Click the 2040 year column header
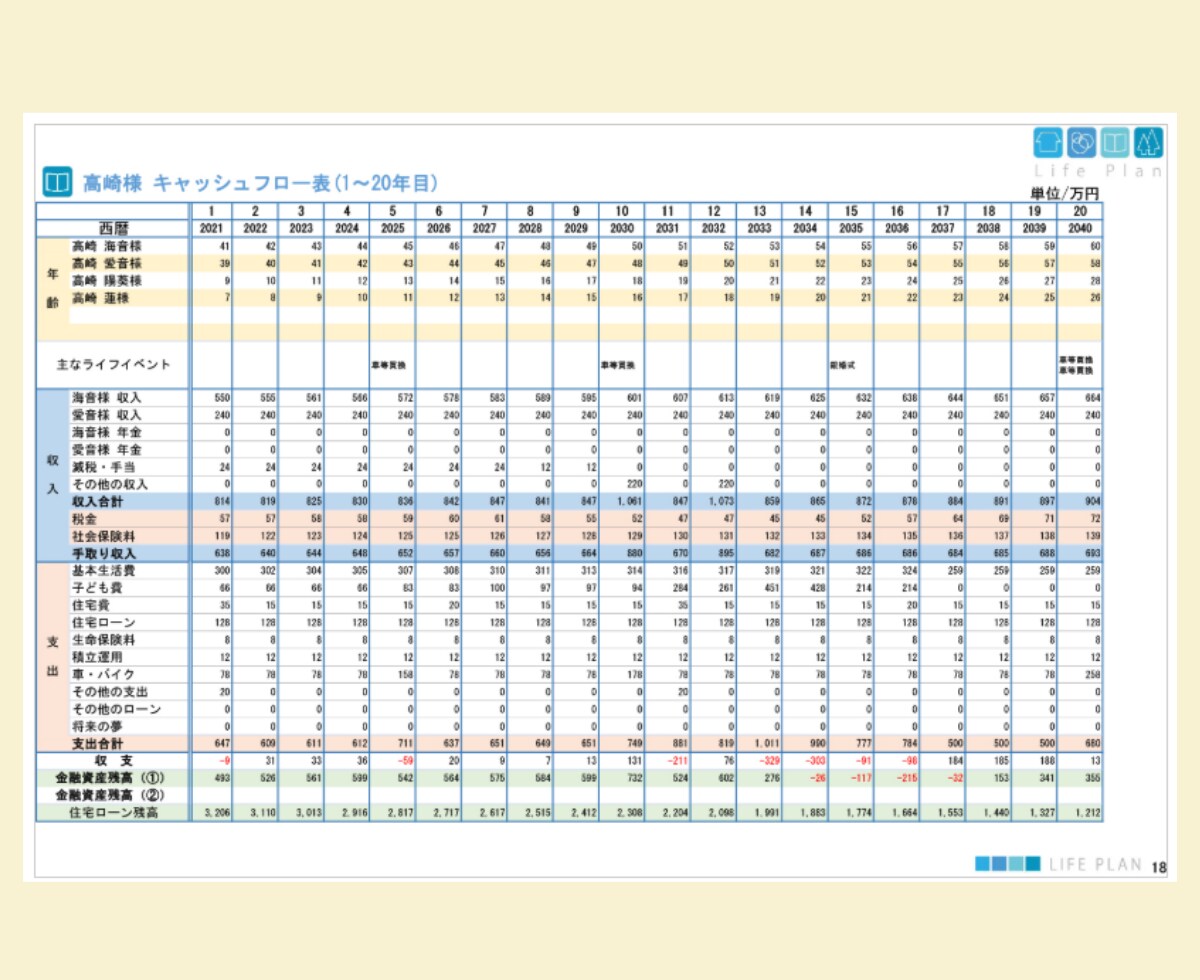1200x980 pixels. pos(1081,228)
